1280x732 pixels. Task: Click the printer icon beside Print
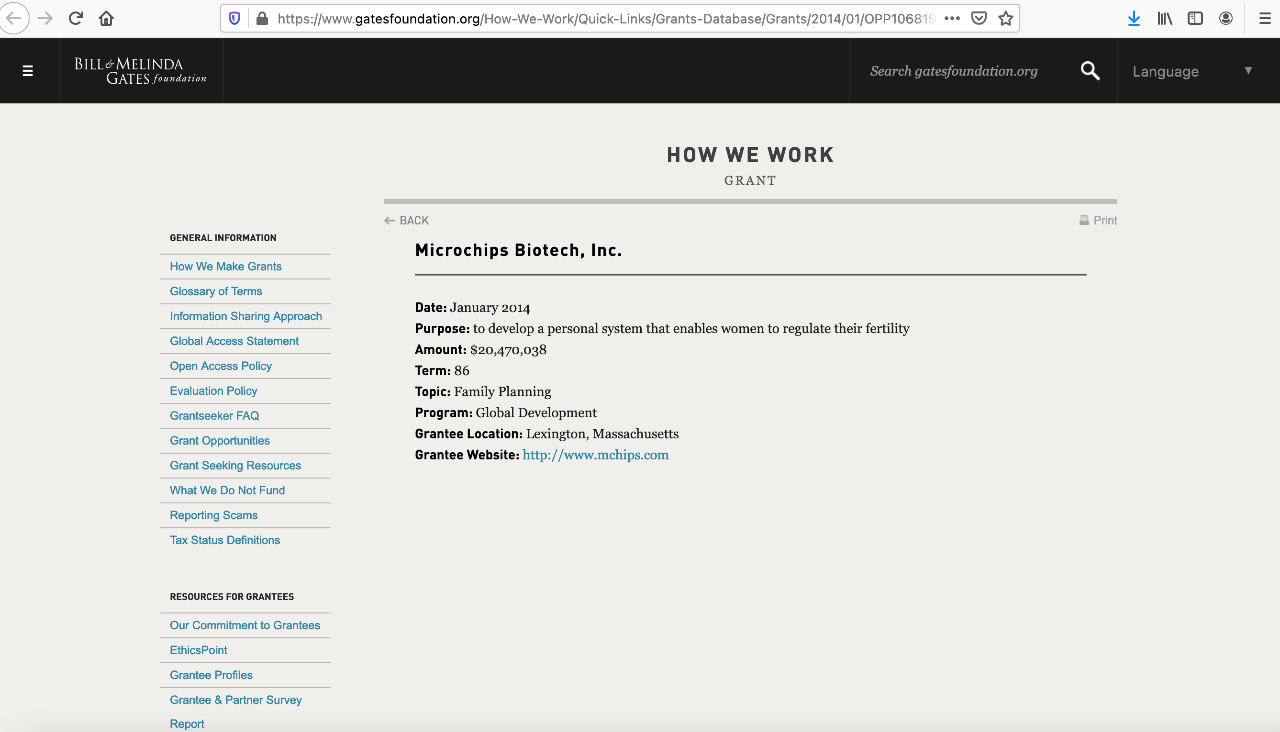(x=1084, y=220)
